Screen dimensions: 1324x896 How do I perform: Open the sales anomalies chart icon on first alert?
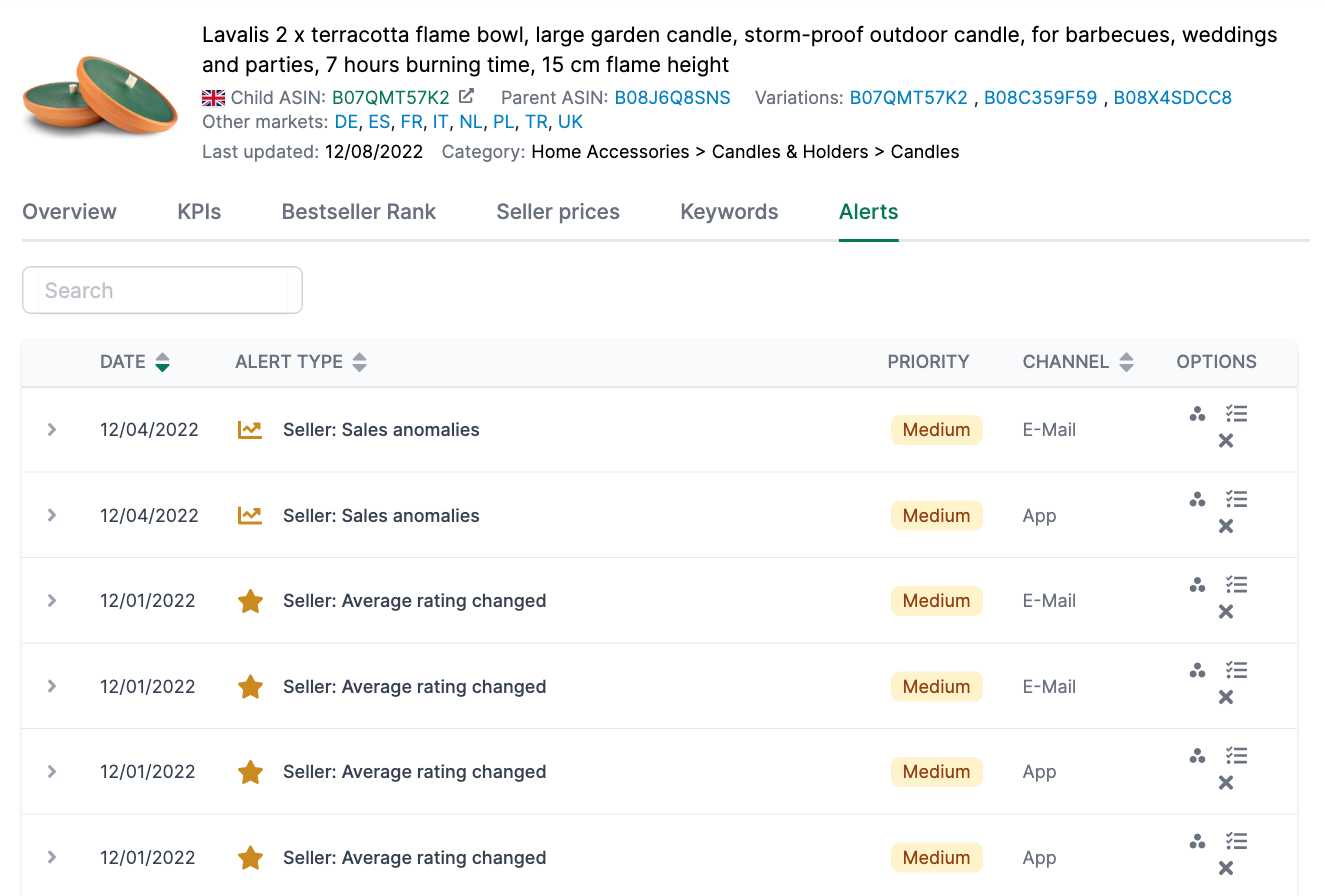[x=249, y=428]
